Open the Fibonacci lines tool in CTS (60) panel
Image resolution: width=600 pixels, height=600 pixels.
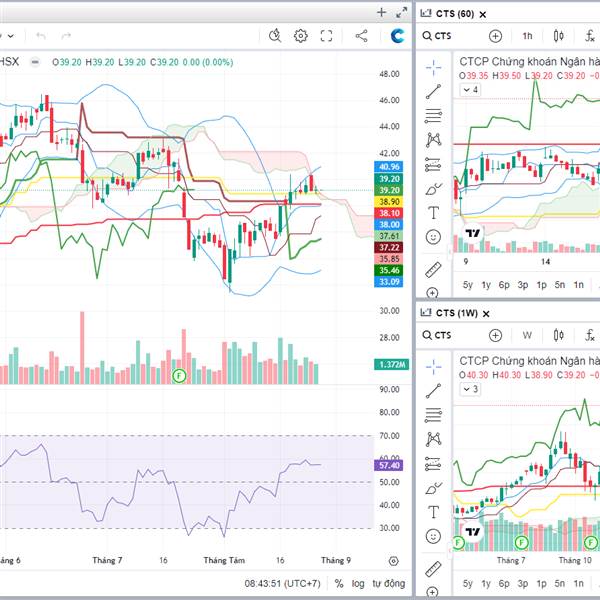[x=433, y=116]
